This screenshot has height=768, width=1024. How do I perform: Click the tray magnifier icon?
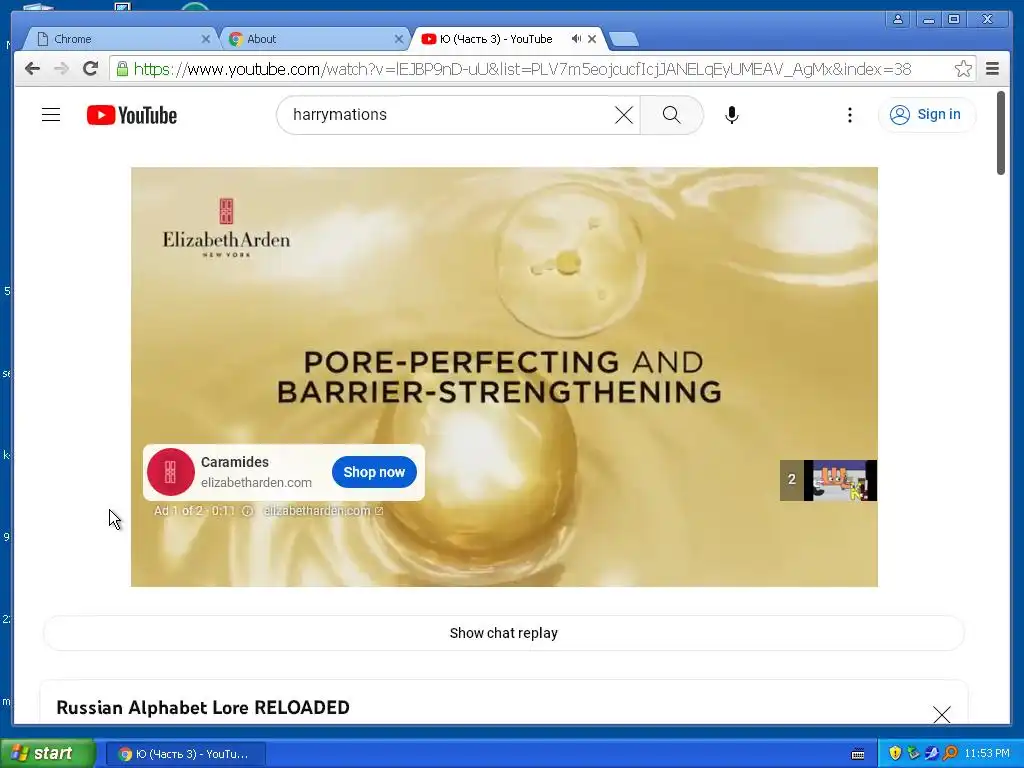(950, 754)
